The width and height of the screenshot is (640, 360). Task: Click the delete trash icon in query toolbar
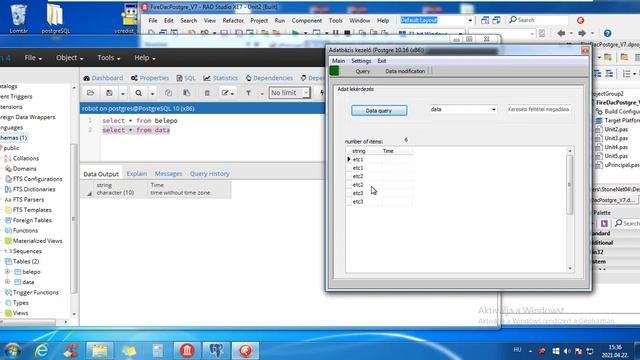point(207,93)
